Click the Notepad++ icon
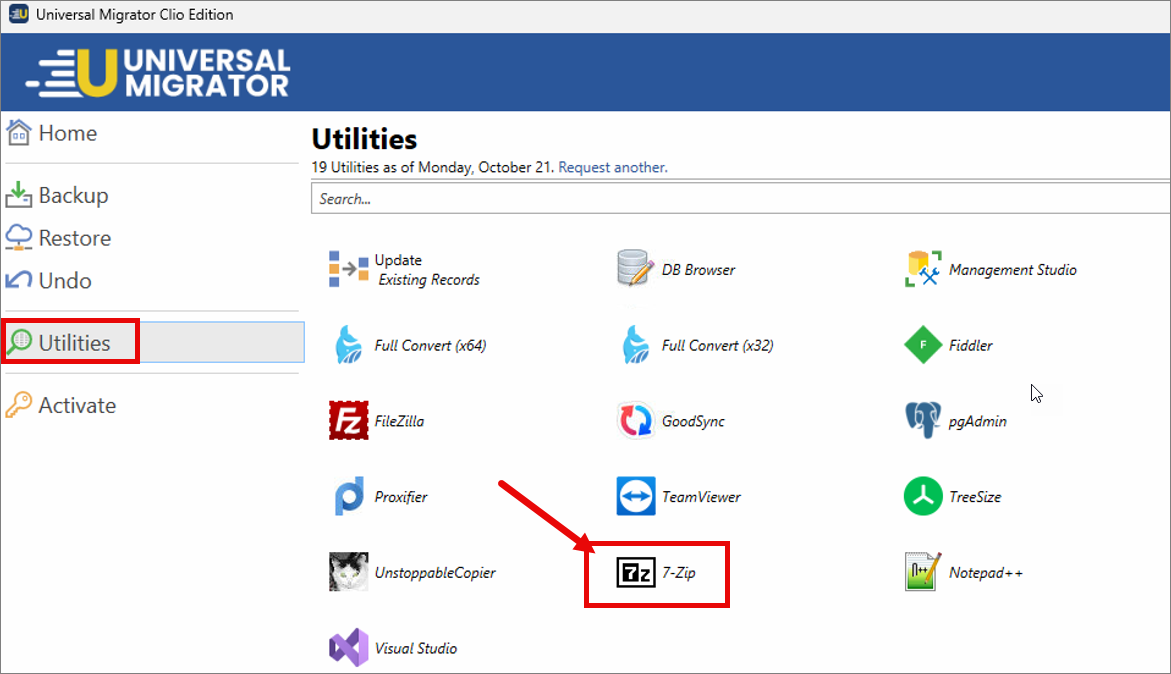This screenshot has width=1171, height=674. pos(923,572)
